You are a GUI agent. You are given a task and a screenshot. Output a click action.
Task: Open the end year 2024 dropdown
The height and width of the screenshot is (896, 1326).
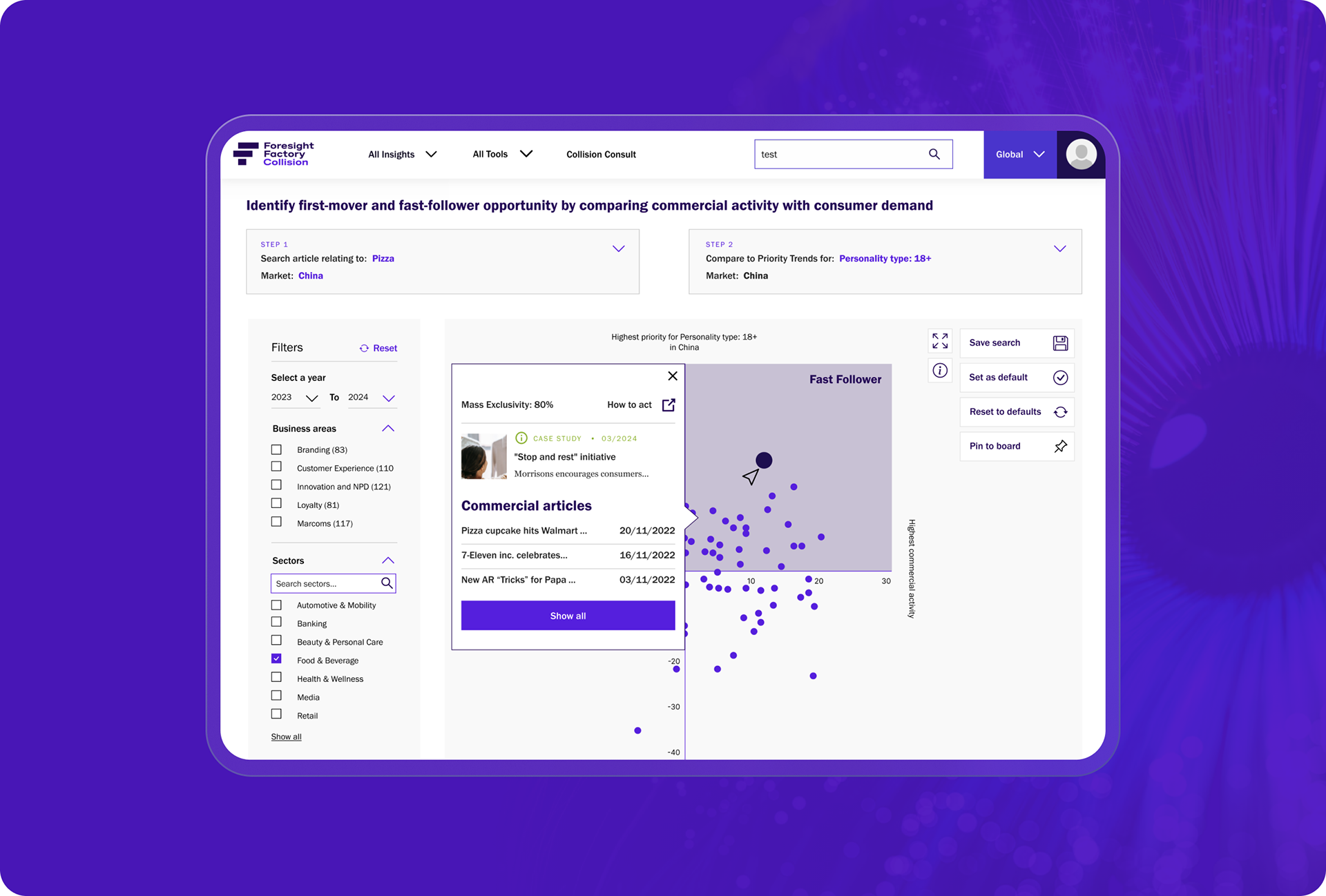click(x=372, y=398)
